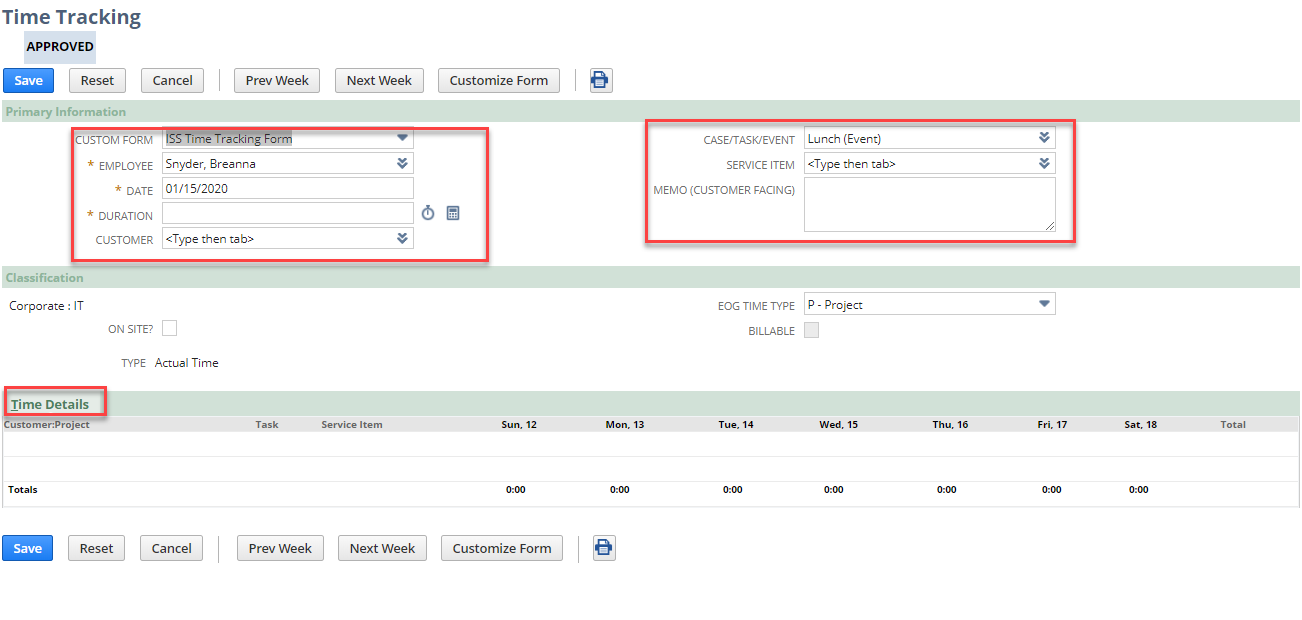The height and width of the screenshot is (620, 1302).
Task: Go to Prev Week from top toolbar
Action: point(277,81)
